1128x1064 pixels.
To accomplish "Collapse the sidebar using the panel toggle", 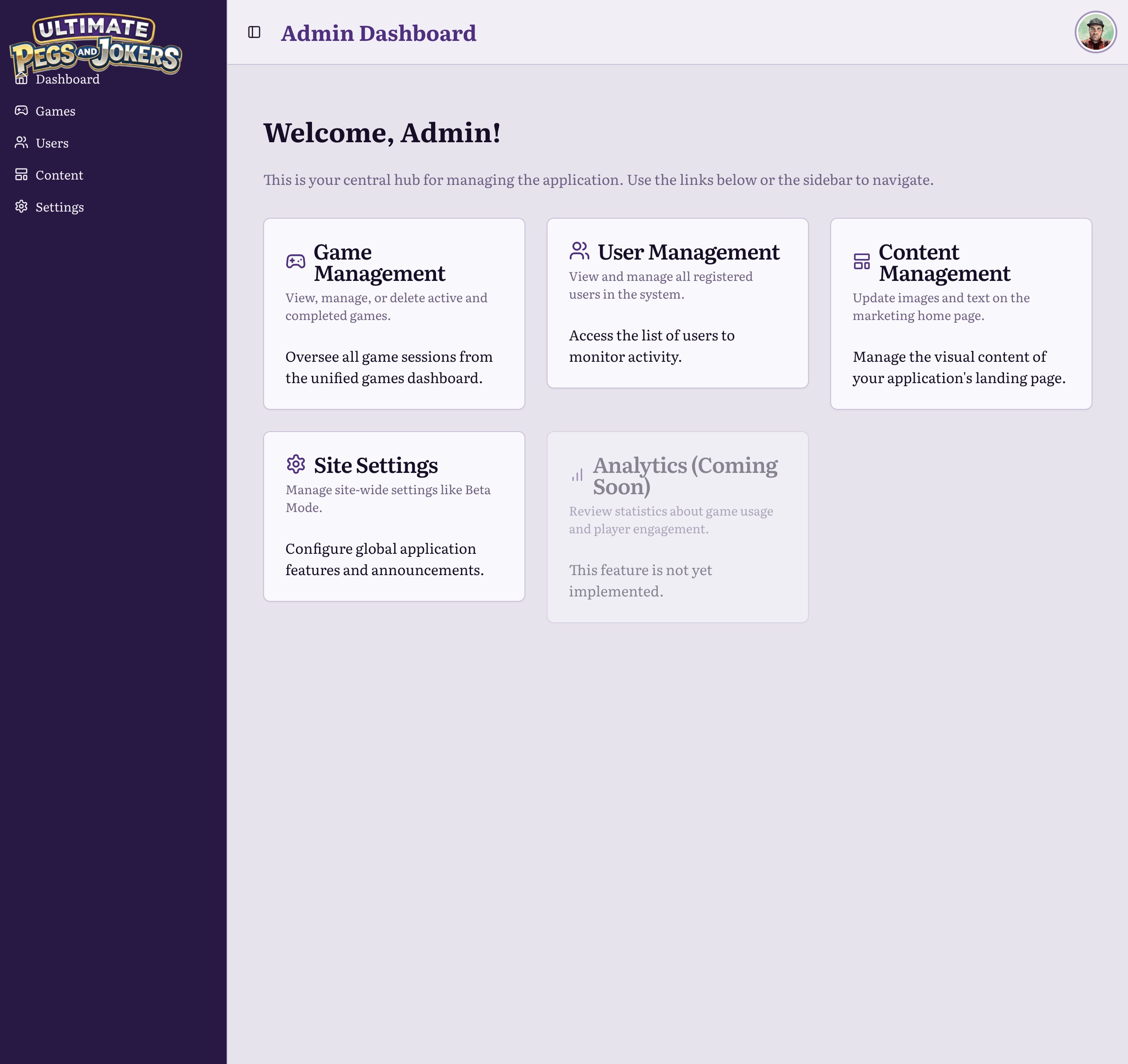I will click(255, 33).
